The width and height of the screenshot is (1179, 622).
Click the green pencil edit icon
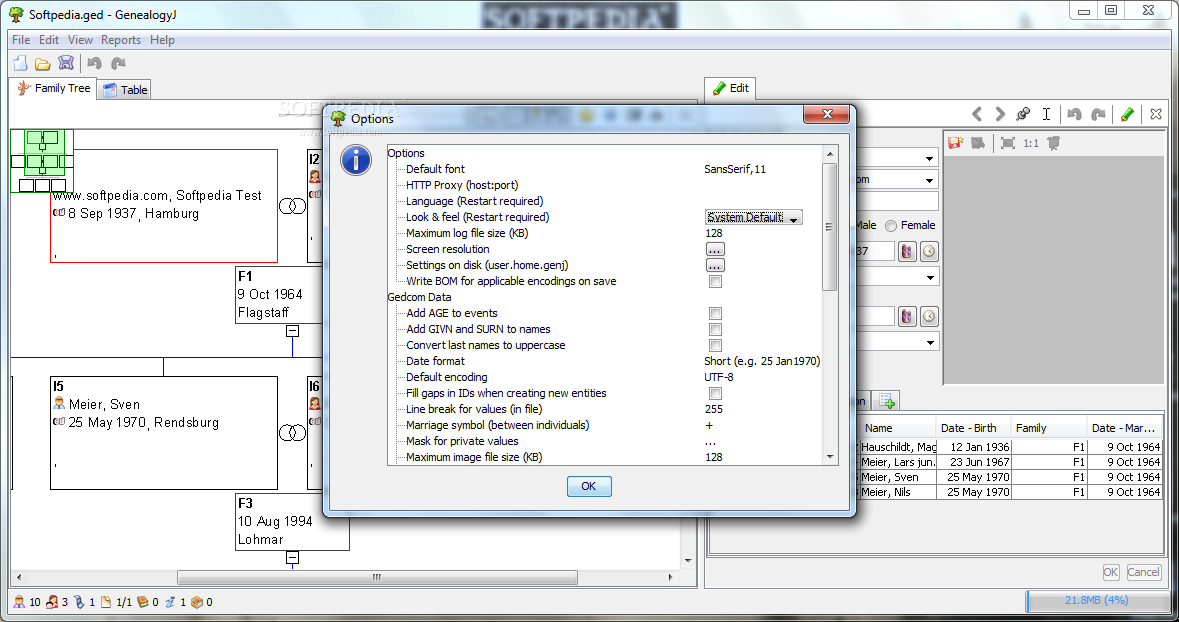[1127, 114]
